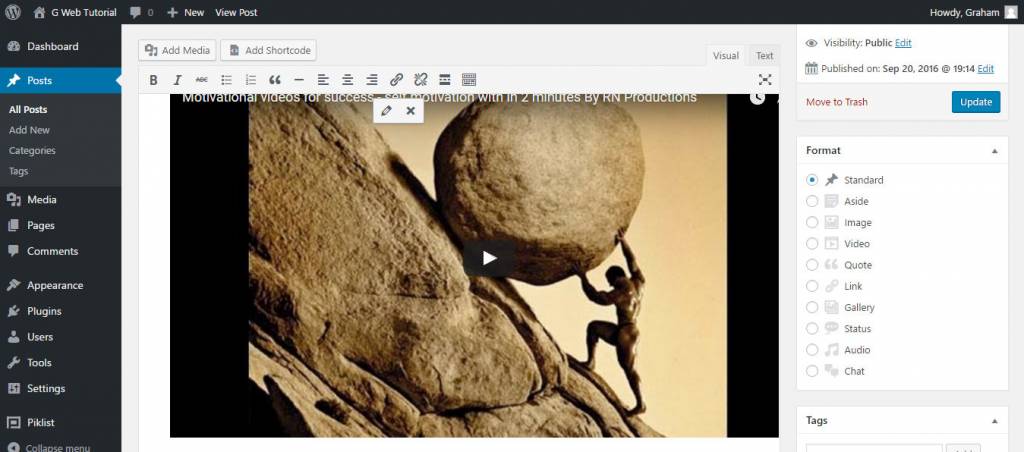1024x452 pixels.
Task: Click the Add Media button
Action: [177, 50]
